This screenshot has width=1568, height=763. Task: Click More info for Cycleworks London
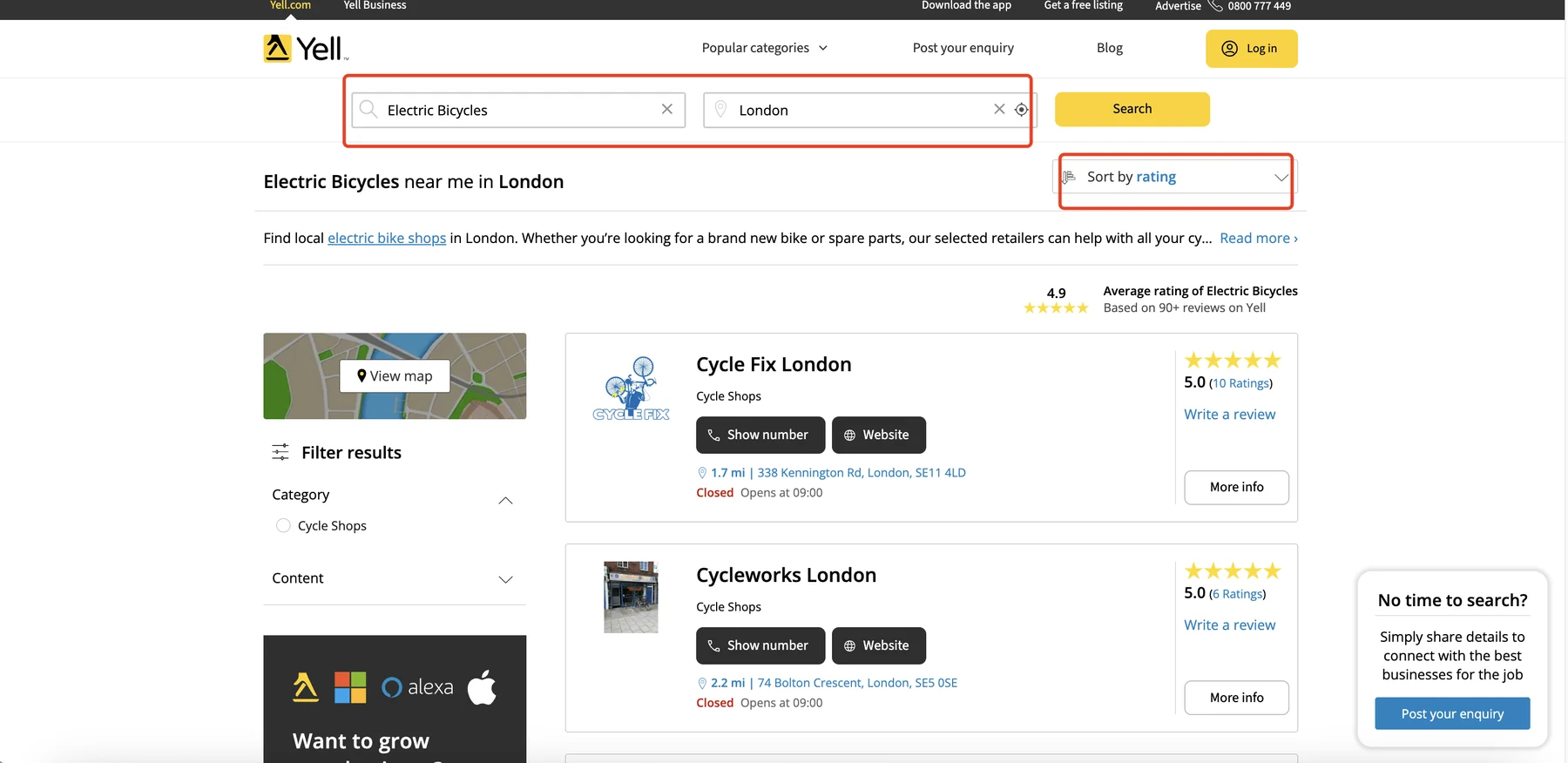pyautogui.click(x=1237, y=698)
